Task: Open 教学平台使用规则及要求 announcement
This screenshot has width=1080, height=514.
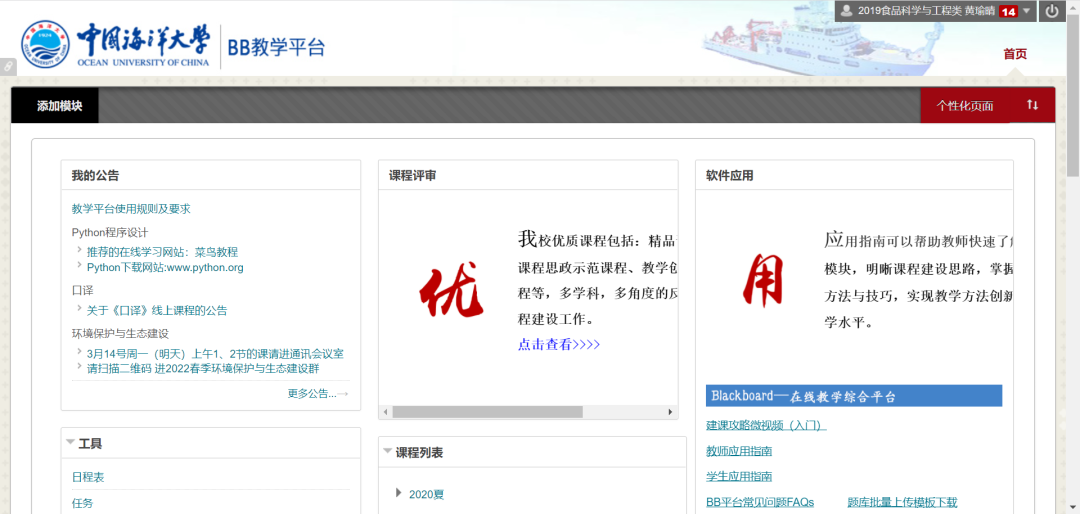Action: point(131,208)
